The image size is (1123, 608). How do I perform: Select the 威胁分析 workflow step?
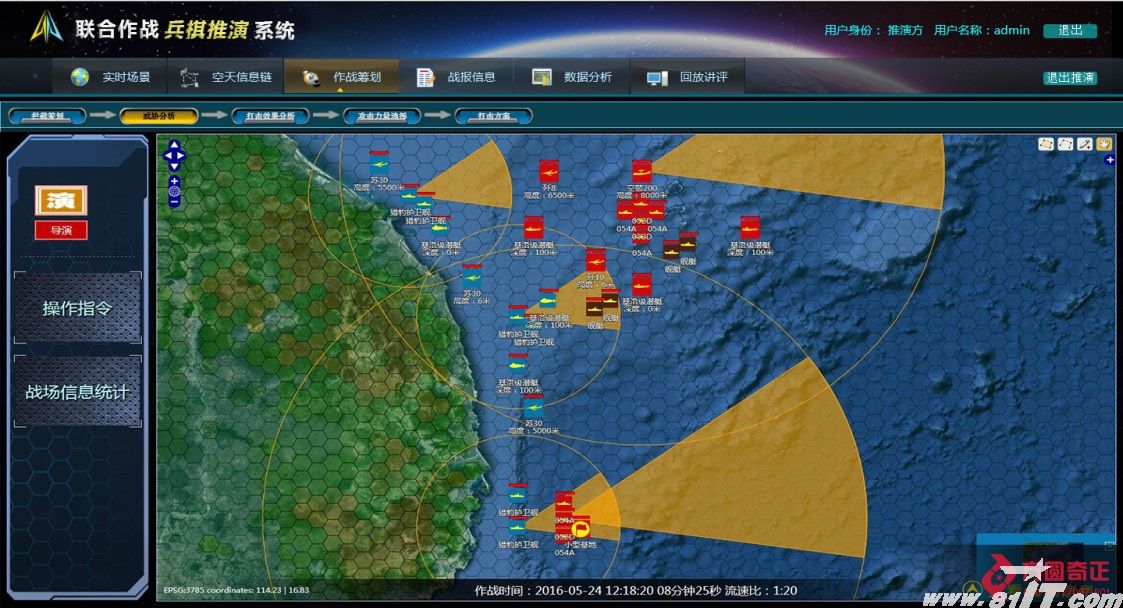point(158,116)
